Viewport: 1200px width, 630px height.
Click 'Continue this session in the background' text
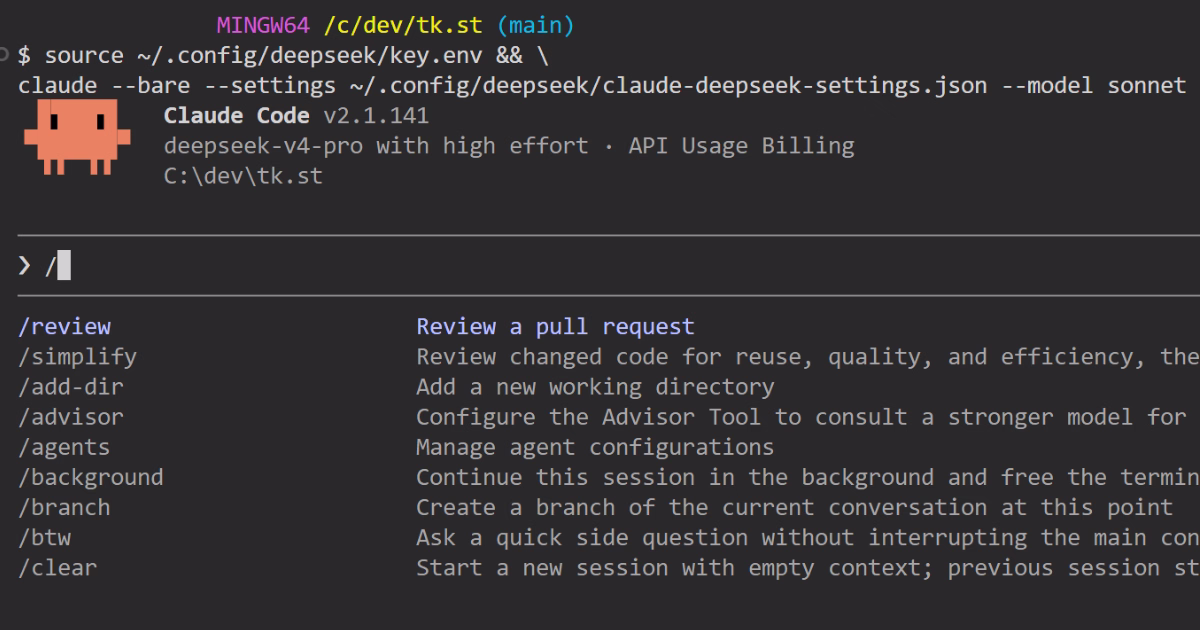808,477
